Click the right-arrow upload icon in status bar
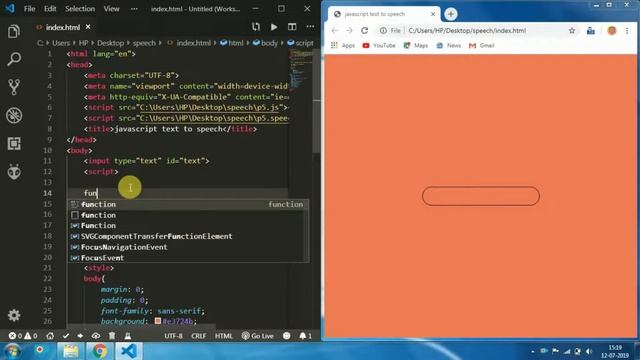The width and height of the screenshot is (640, 360). pyautogui.click(x=80, y=336)
